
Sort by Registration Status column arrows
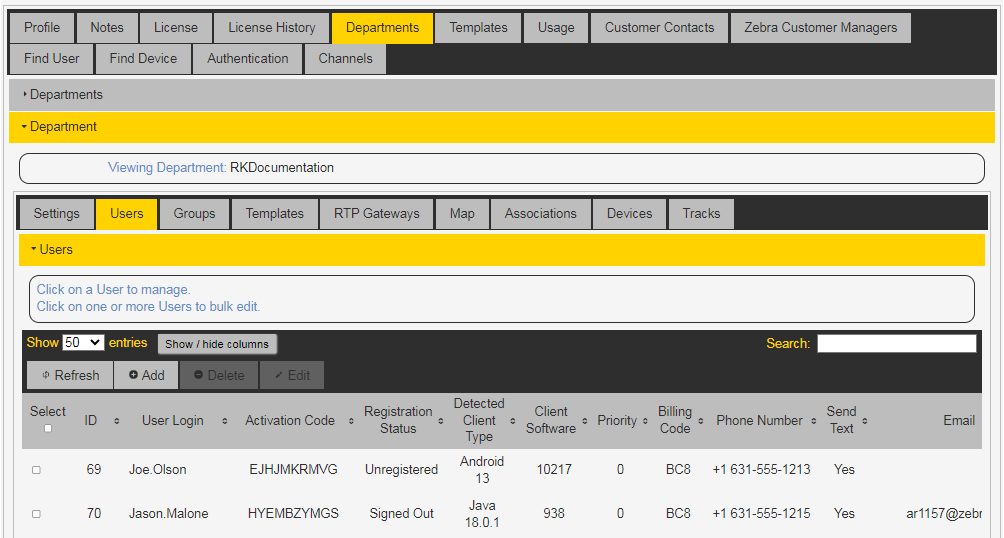[441, 421]
